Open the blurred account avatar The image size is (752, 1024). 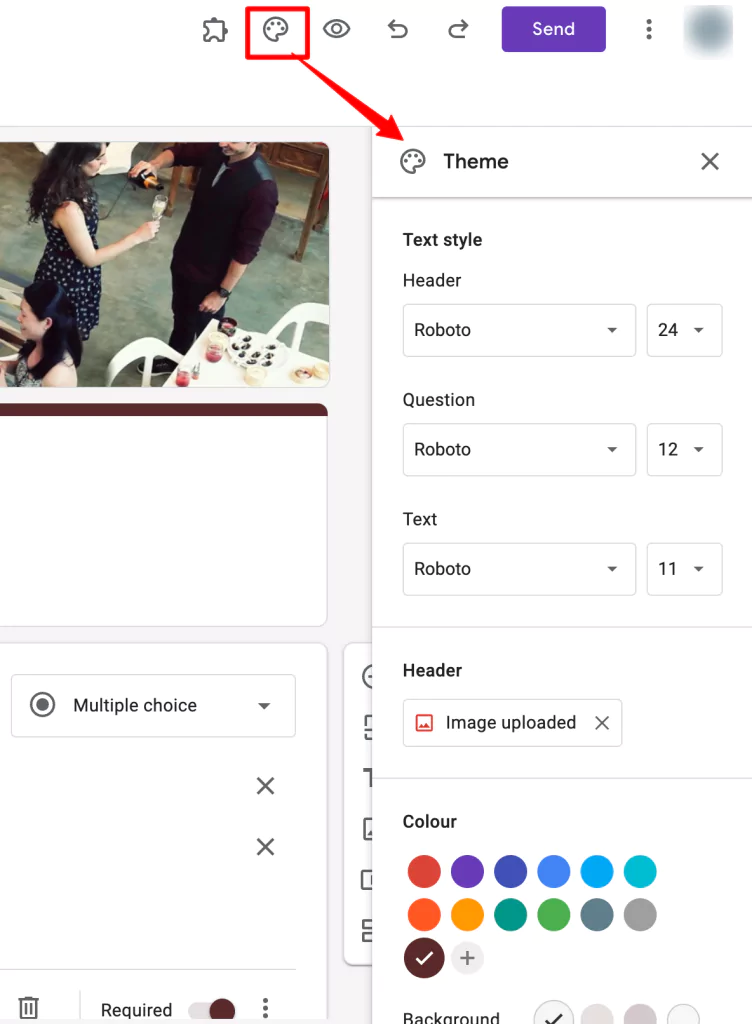(708, 29)
